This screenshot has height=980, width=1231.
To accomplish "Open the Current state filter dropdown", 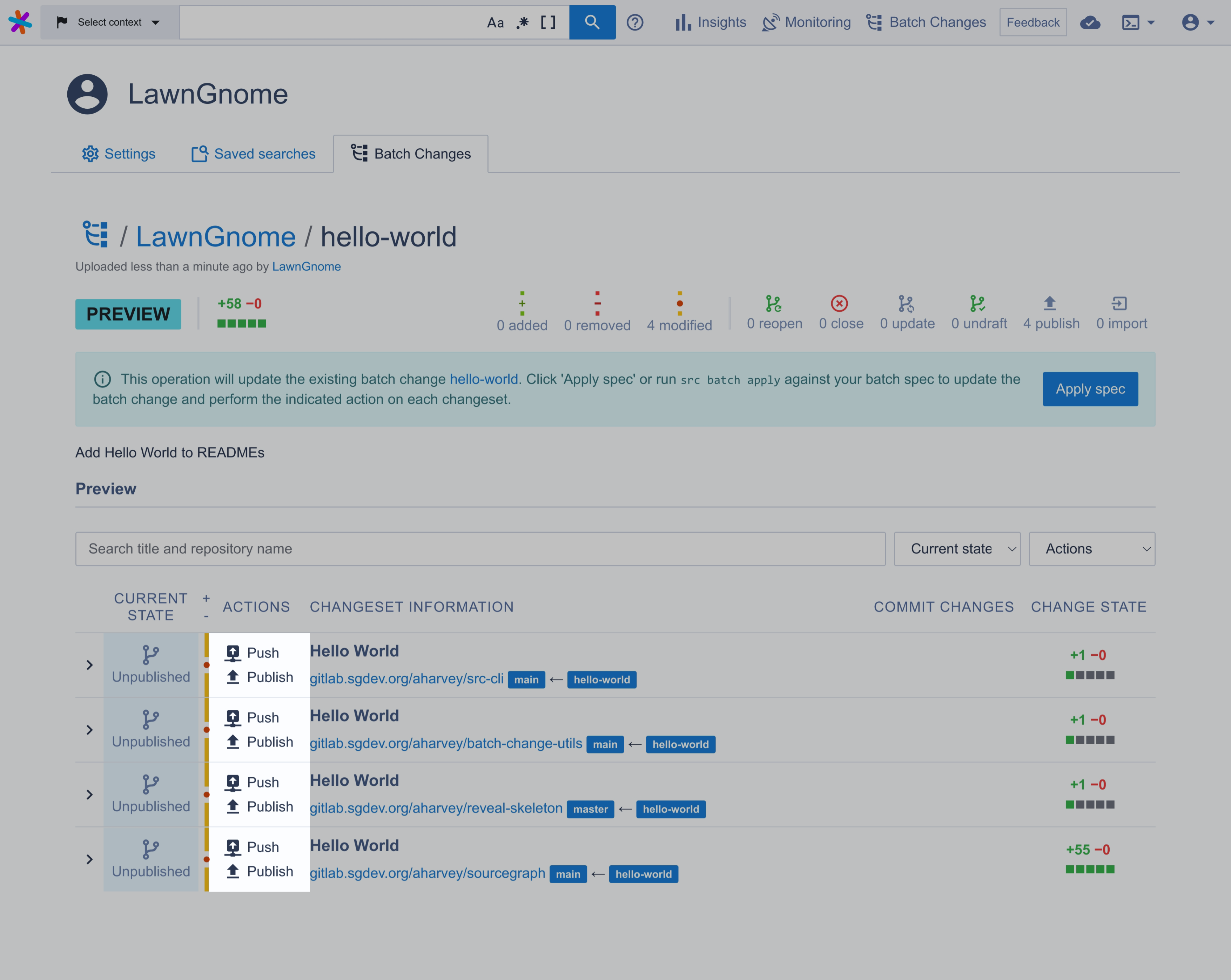I will click(957, 549).
